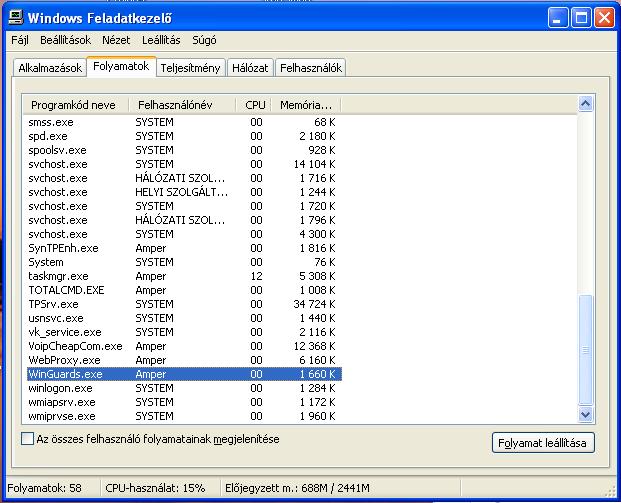Click CPU-használat: 15% status entry

155,488
